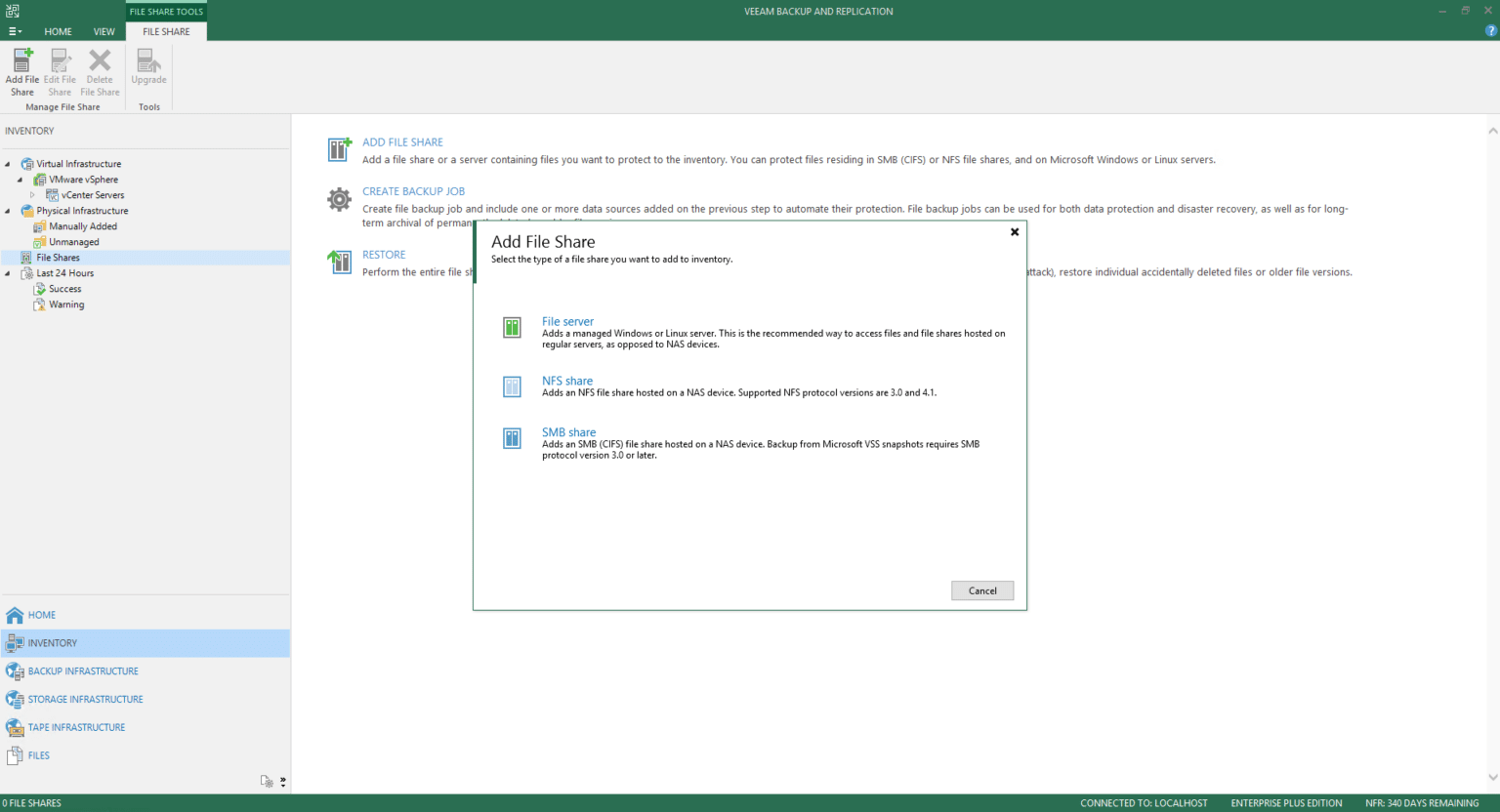
Task: Cancel the Add File Share dialog
Action: coord(982,590)
